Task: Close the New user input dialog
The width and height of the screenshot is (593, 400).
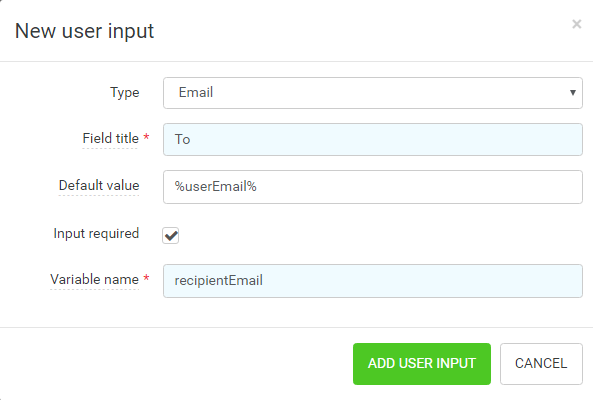Action: tap(576, 24)
